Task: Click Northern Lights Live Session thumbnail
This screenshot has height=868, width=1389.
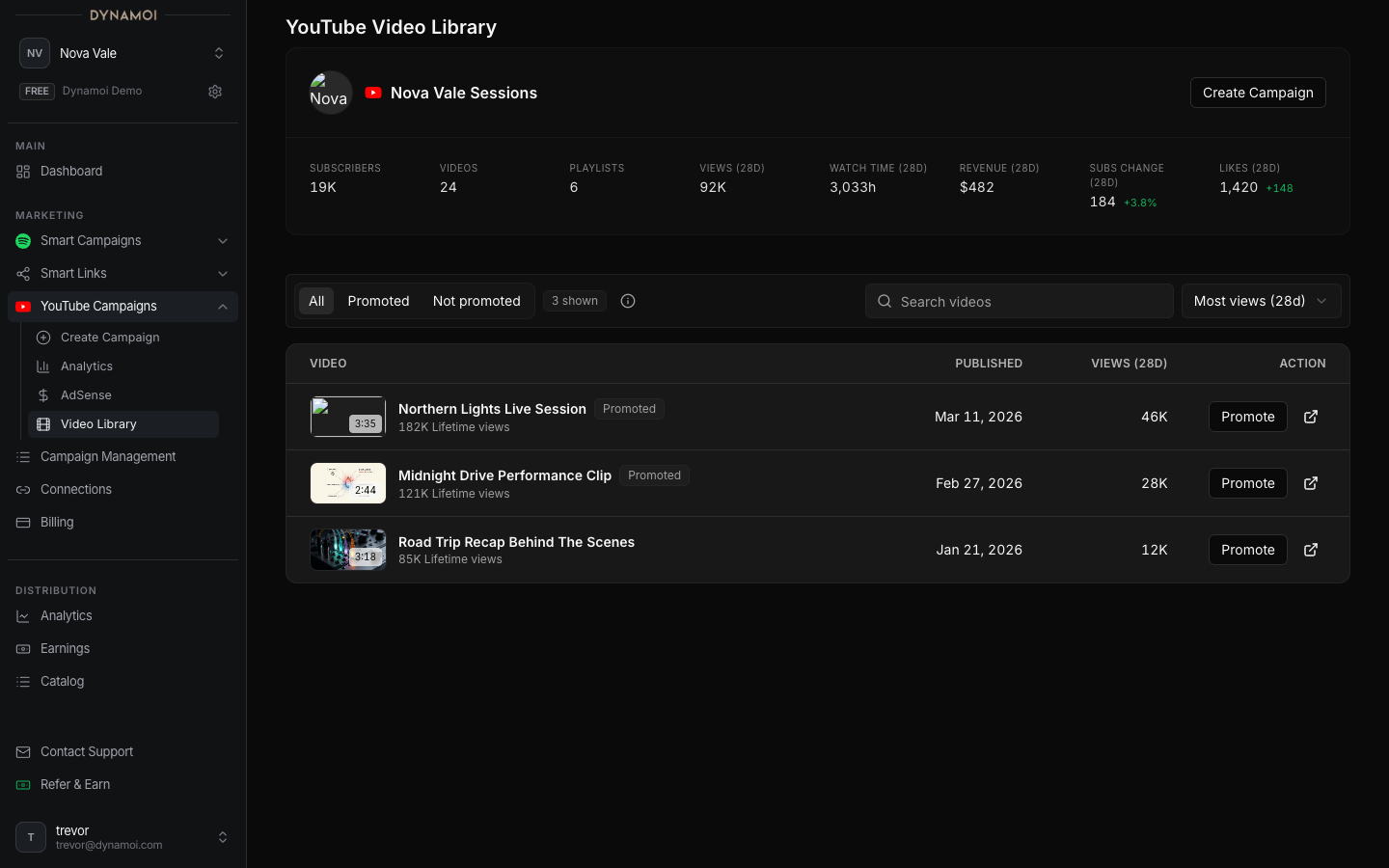Action: tap(348, 417)
